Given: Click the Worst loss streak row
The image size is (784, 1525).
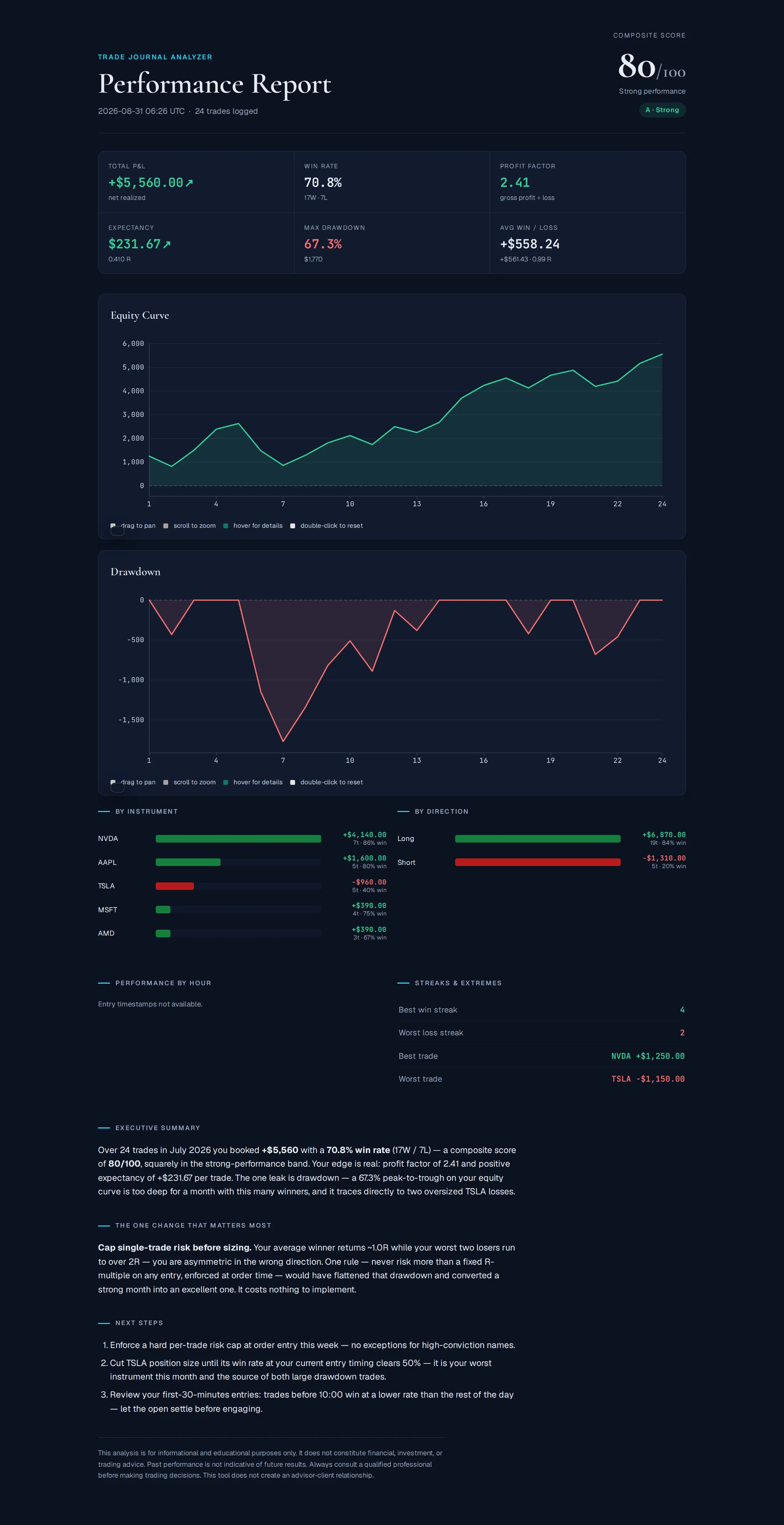Looking at the screenshot, I should tap(541, 1032).
